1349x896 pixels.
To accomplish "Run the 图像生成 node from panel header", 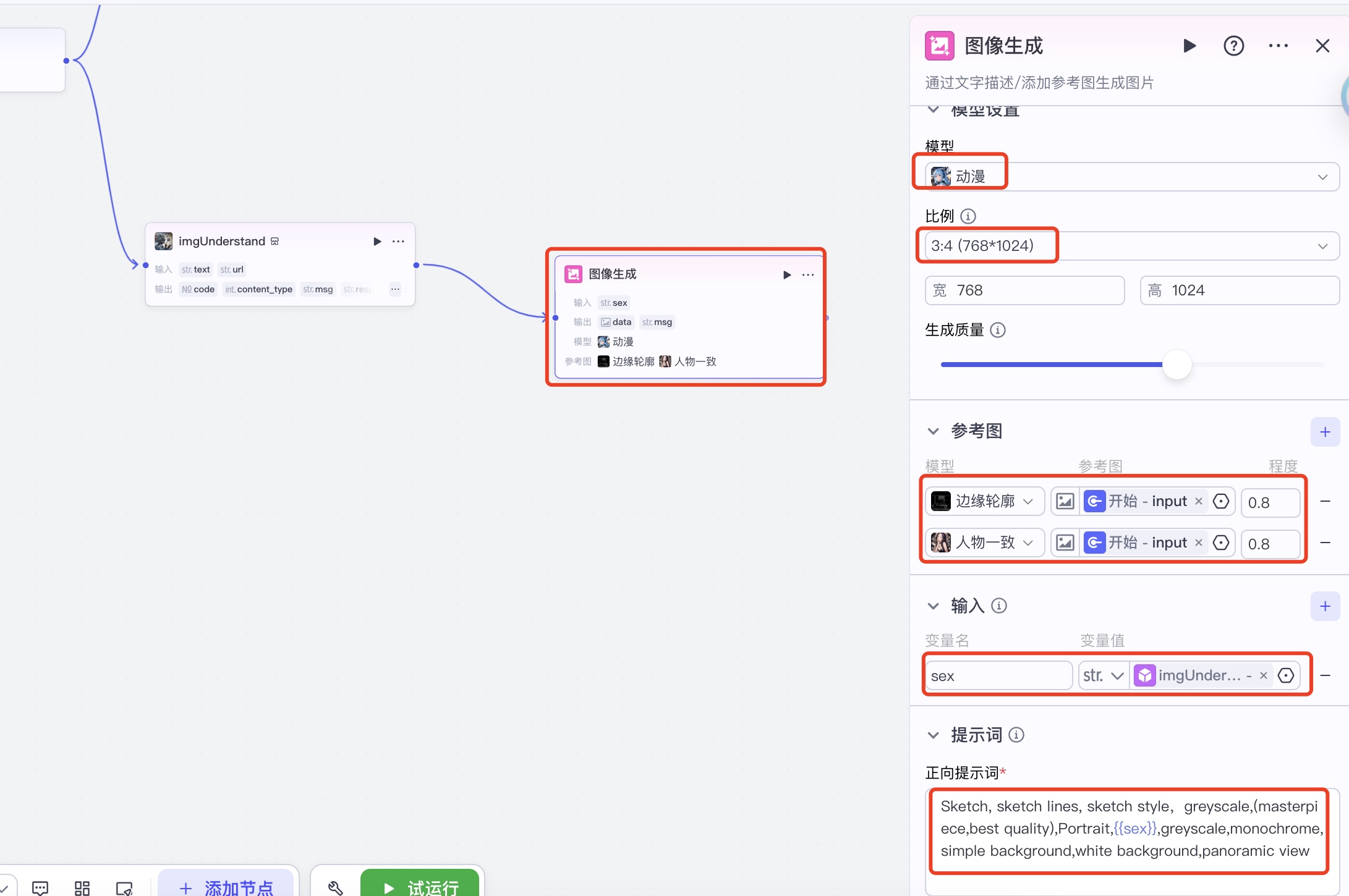I will (x=1189, y=46).
